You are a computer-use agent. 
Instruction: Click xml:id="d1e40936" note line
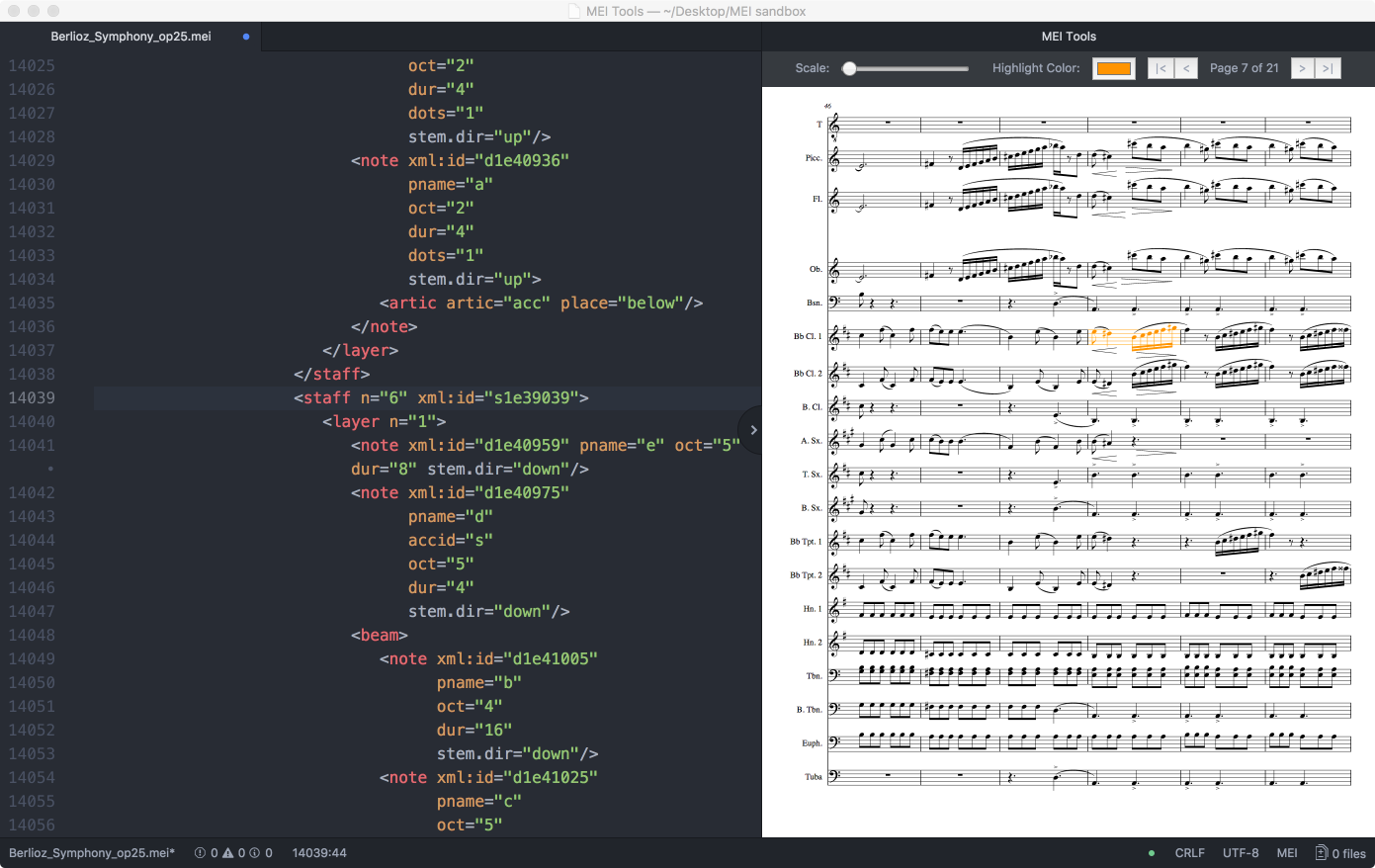460,160
